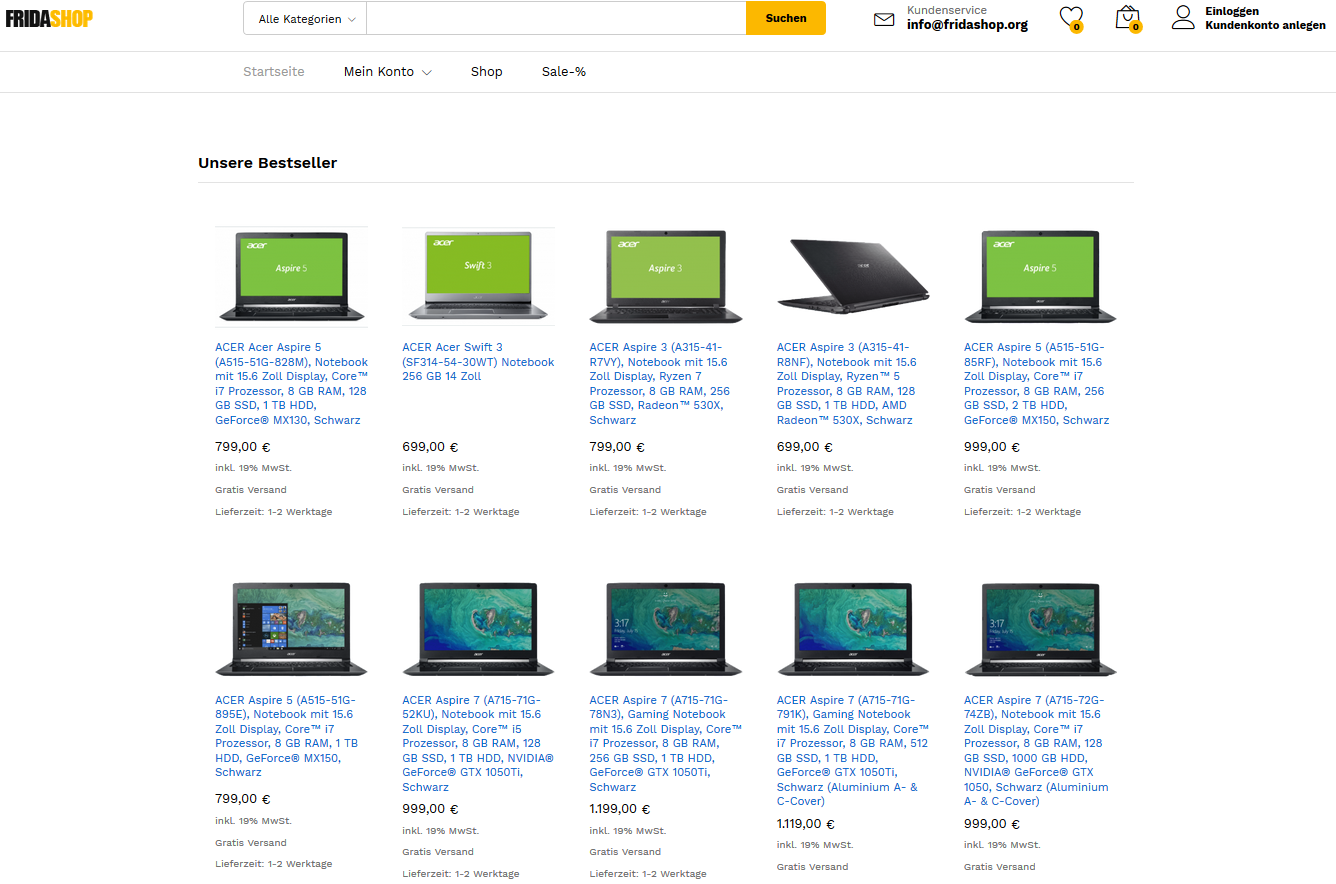This screenshot has height=884, width=1336.
Task: Open Aspire 7 A715-71G-78N3 product image
Action: (x=666, y=629)
